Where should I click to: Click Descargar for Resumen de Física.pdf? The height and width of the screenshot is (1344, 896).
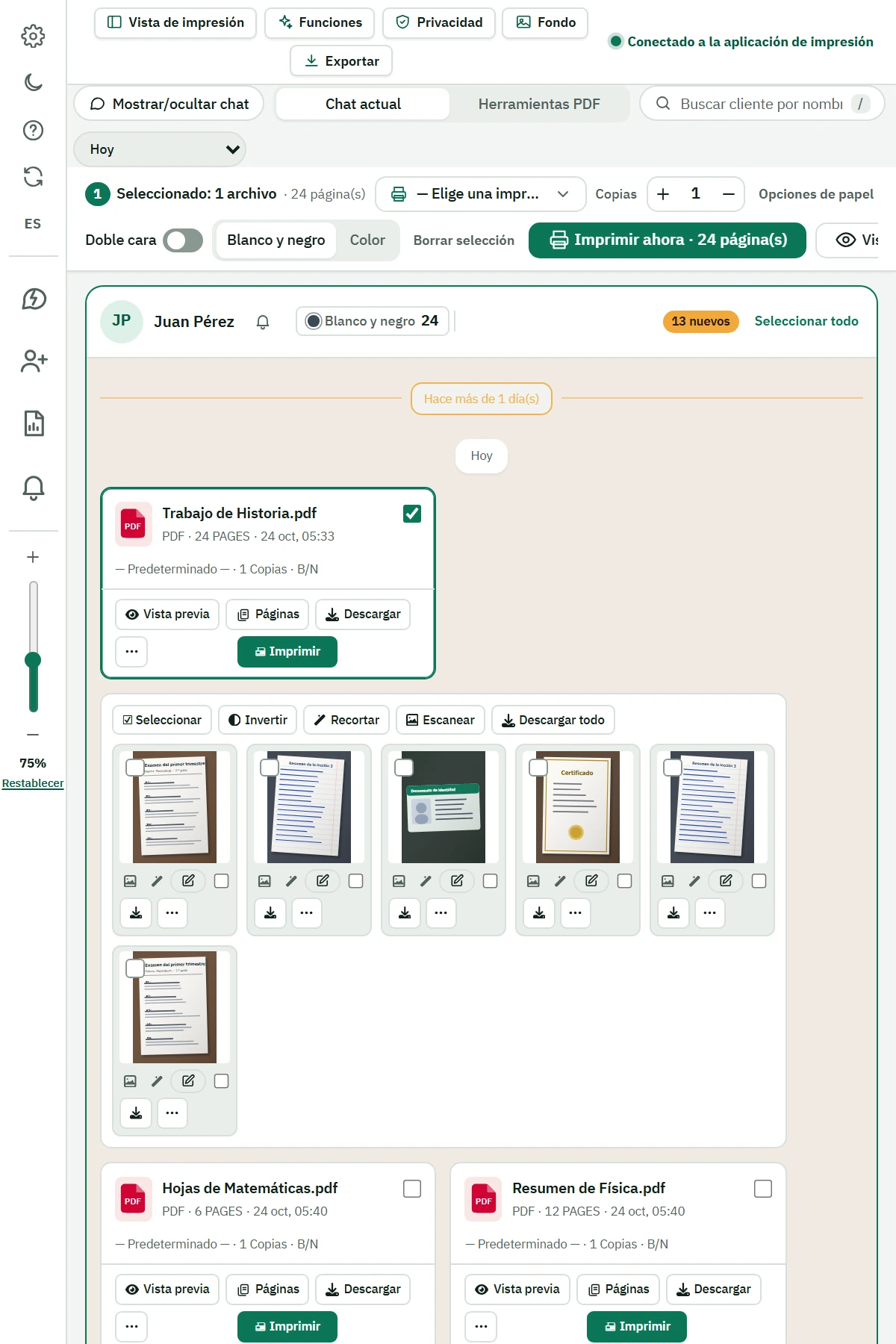(x=713, y=1289)
